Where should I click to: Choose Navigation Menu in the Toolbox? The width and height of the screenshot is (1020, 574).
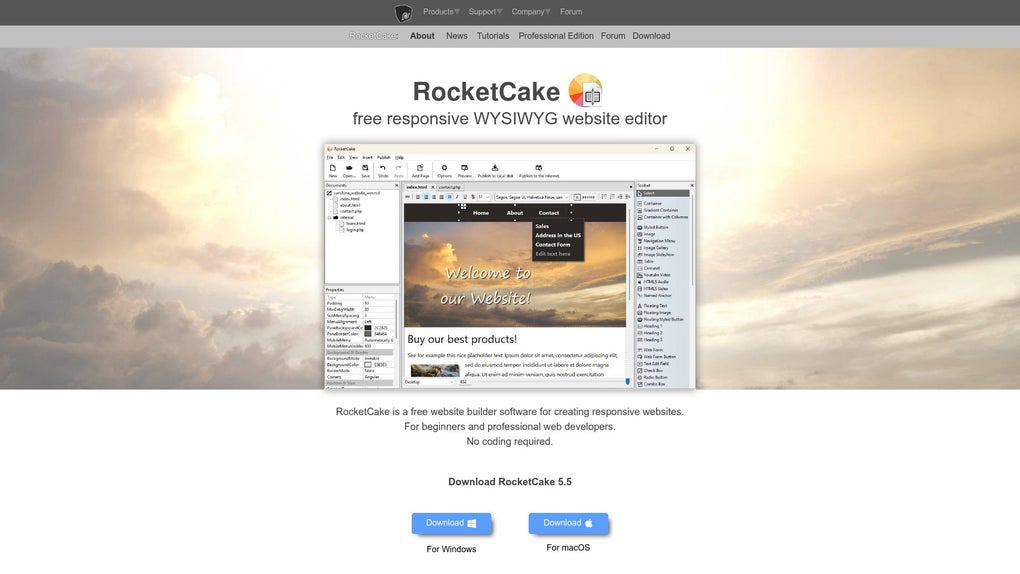pos(657,241)
